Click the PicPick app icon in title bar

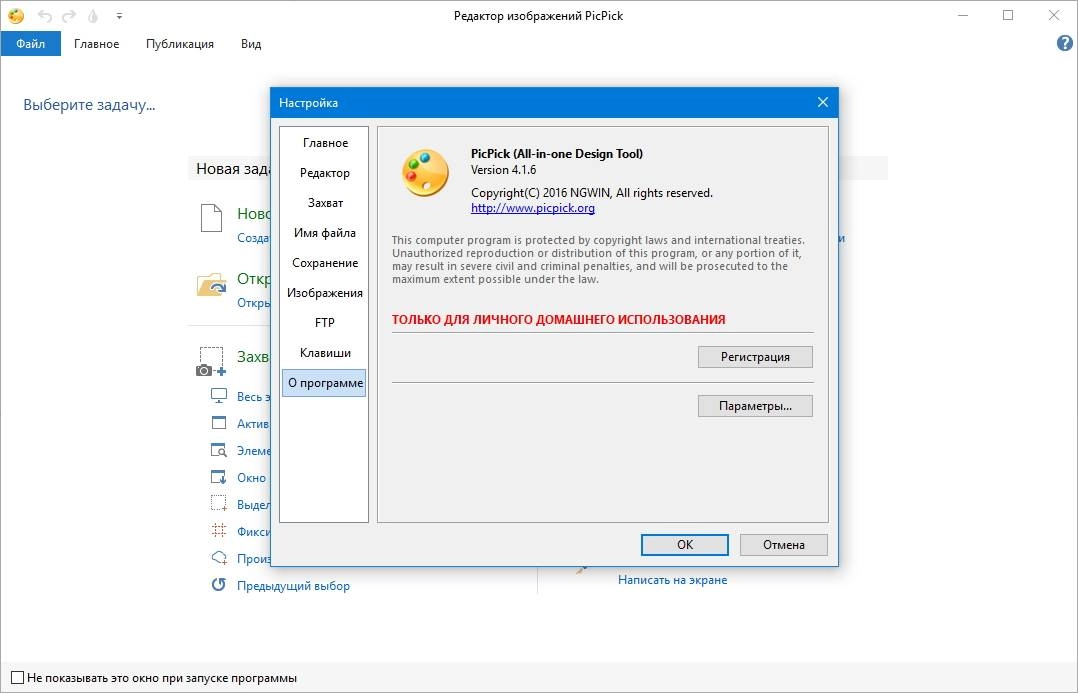point(16,15)
